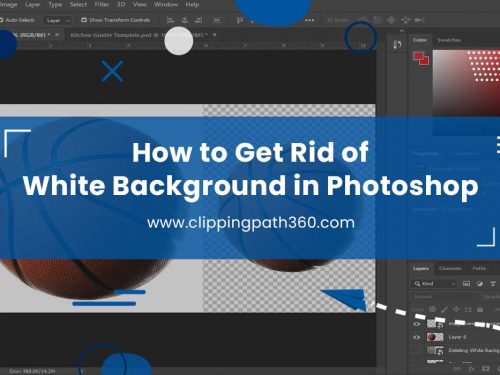Switch to the Paths tab

479,268
